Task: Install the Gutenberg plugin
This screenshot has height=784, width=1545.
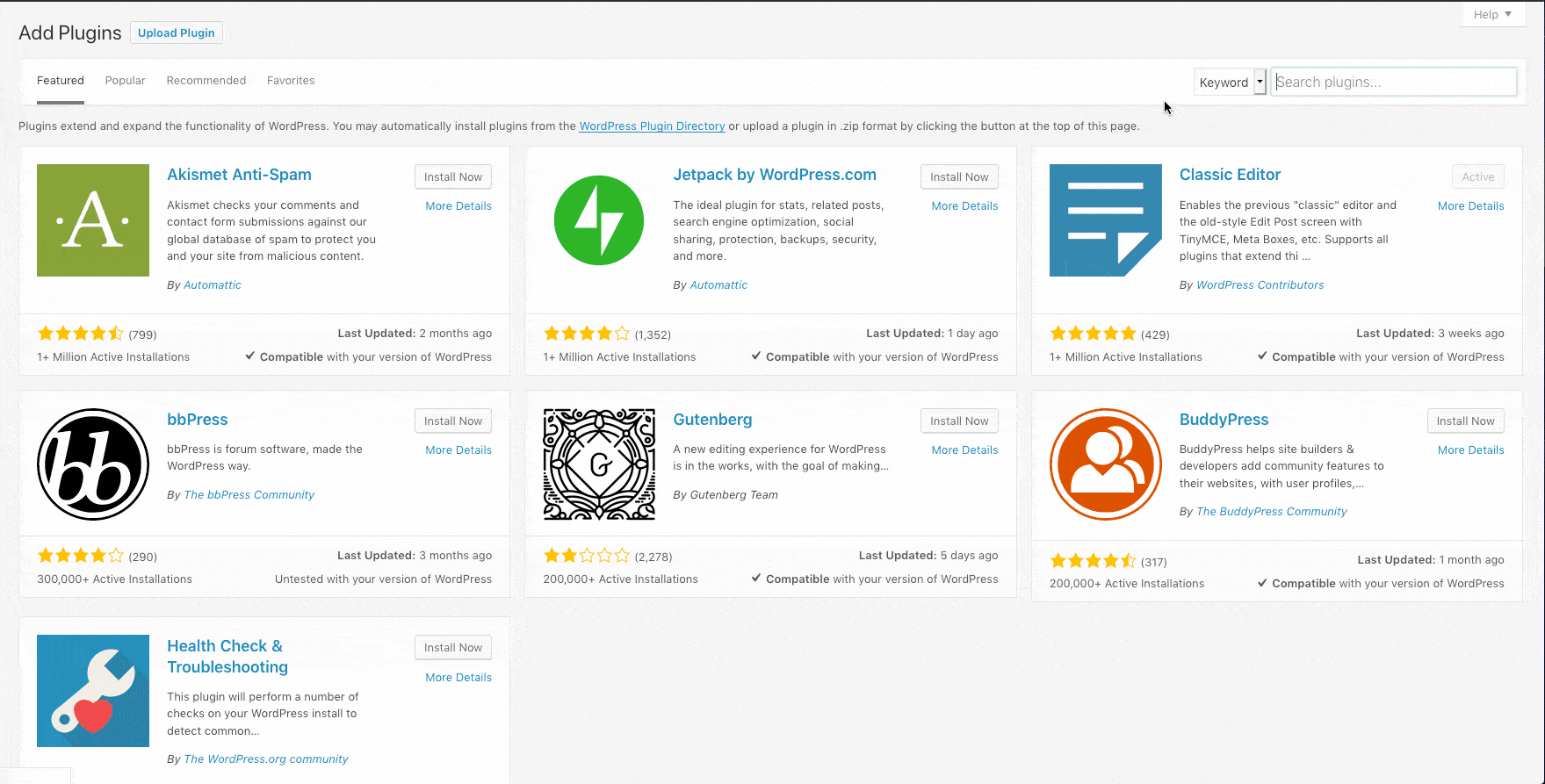Action: point(959,421)
